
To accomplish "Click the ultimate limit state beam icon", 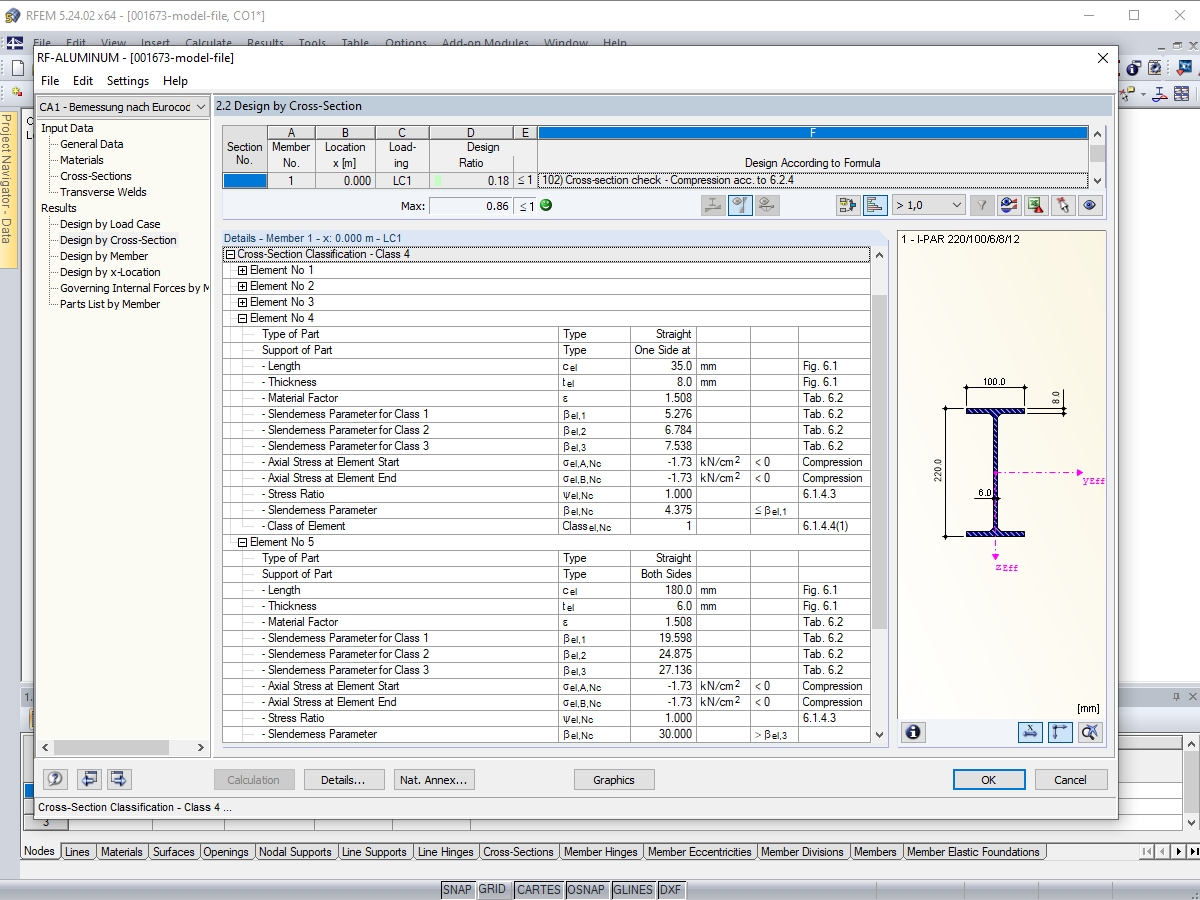I will [713, 205].
